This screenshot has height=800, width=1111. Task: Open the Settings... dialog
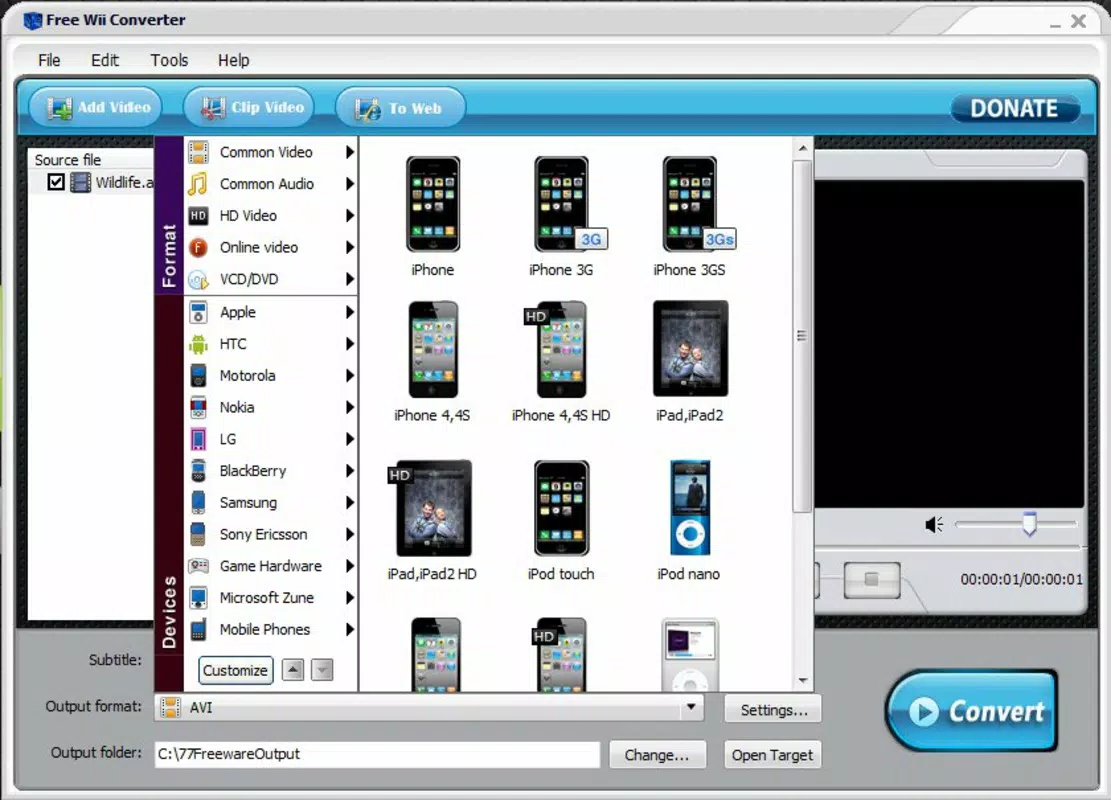coord(773,710)
